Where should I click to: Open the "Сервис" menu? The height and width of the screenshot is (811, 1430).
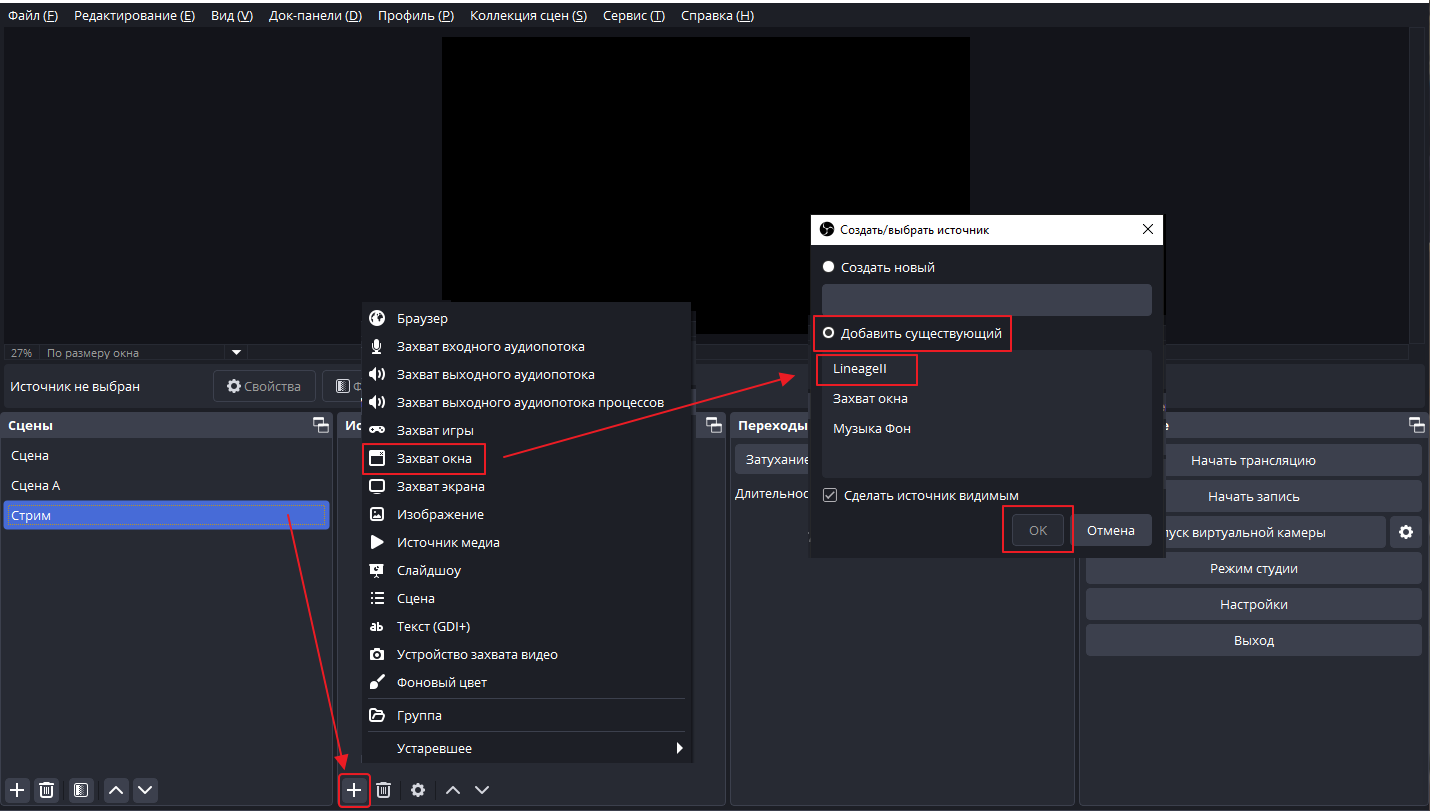pos(633,16)
